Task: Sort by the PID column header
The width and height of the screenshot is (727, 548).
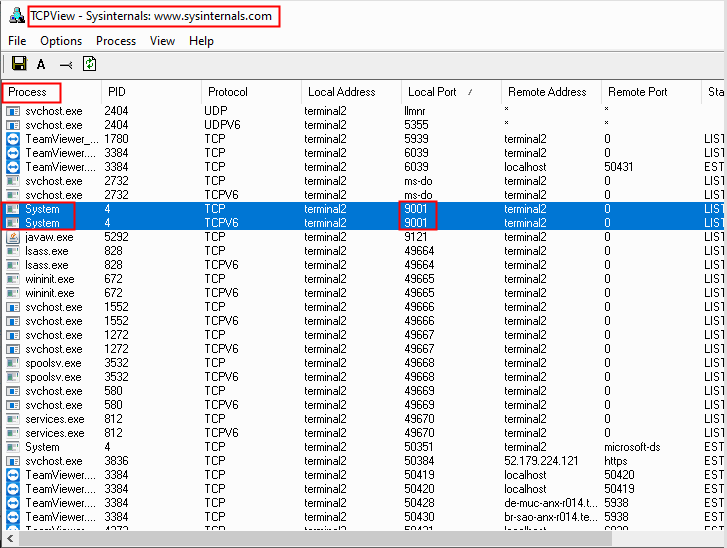Action: (x=152, y=92)
